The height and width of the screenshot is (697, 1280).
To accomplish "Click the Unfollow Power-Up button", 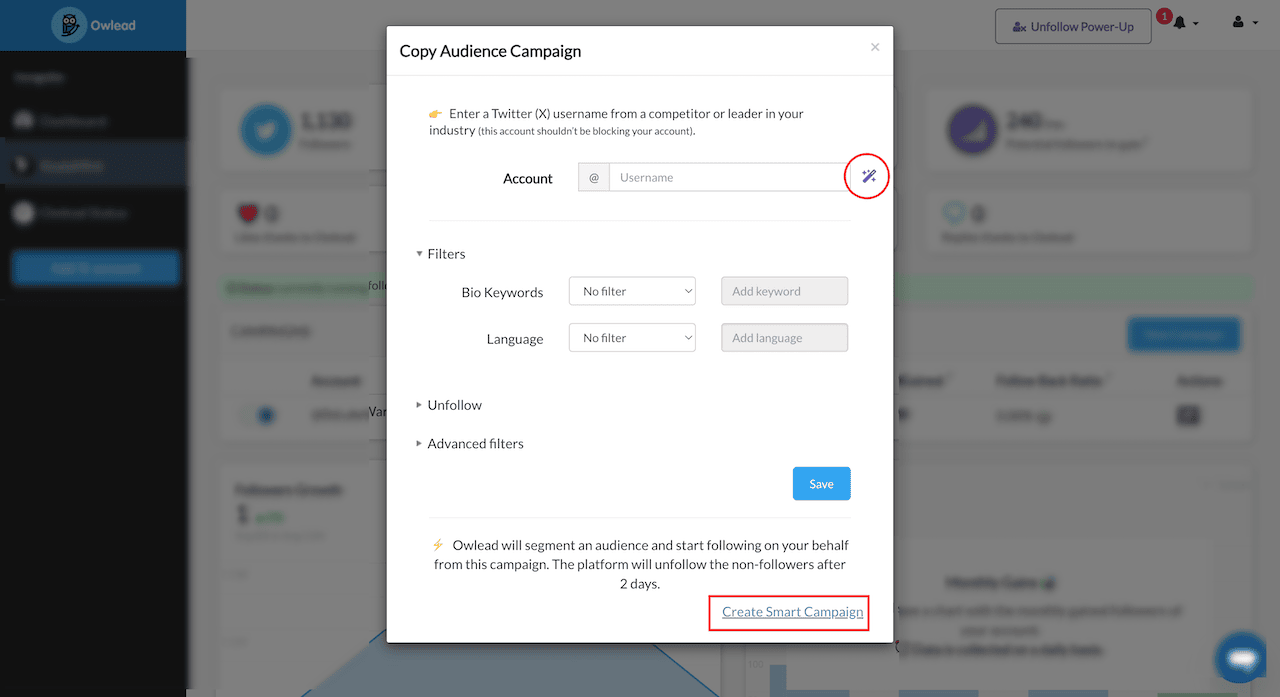I will point(1073,26).
